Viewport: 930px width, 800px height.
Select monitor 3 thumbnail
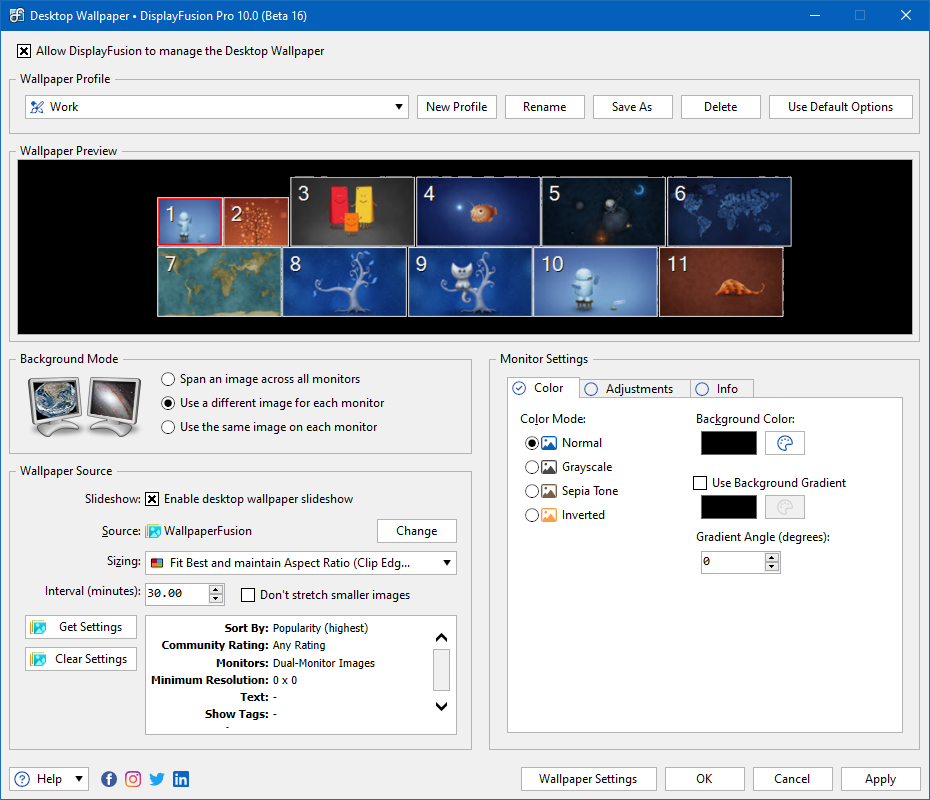tap(352, 211)
